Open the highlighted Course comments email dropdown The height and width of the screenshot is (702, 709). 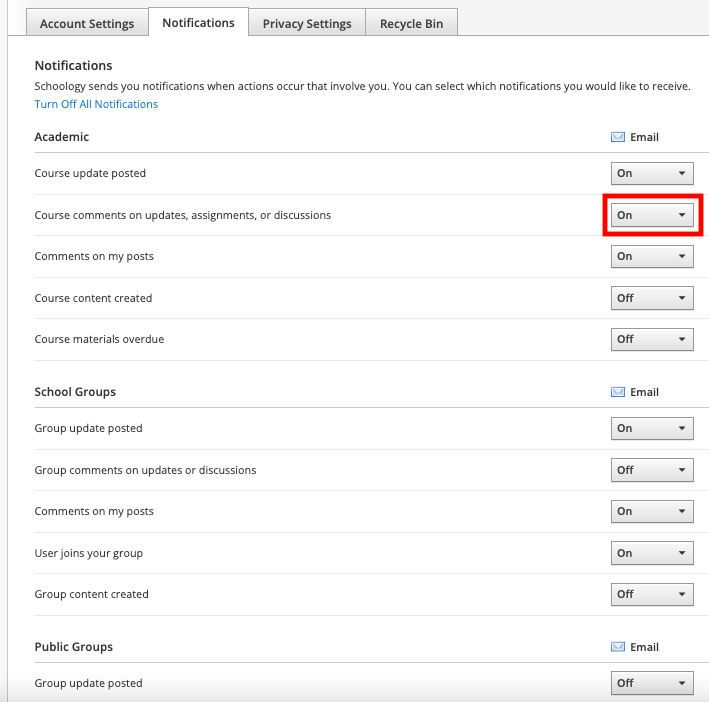point(652,215)
